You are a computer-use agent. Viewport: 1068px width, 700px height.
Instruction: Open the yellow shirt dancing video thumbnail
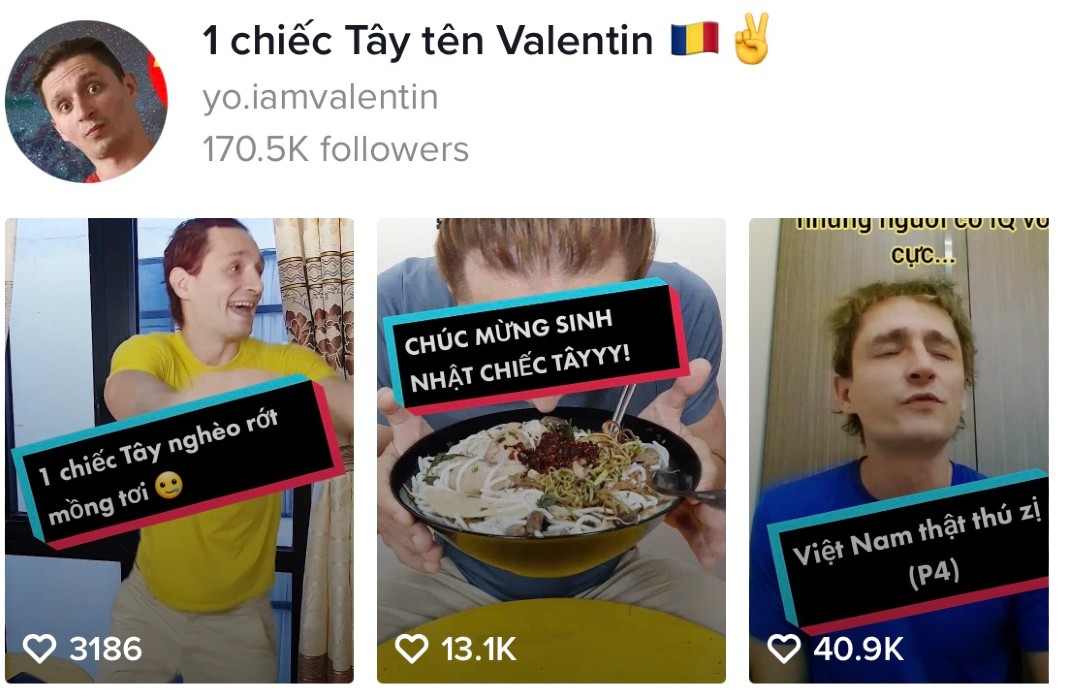click(x=179, y=450)
